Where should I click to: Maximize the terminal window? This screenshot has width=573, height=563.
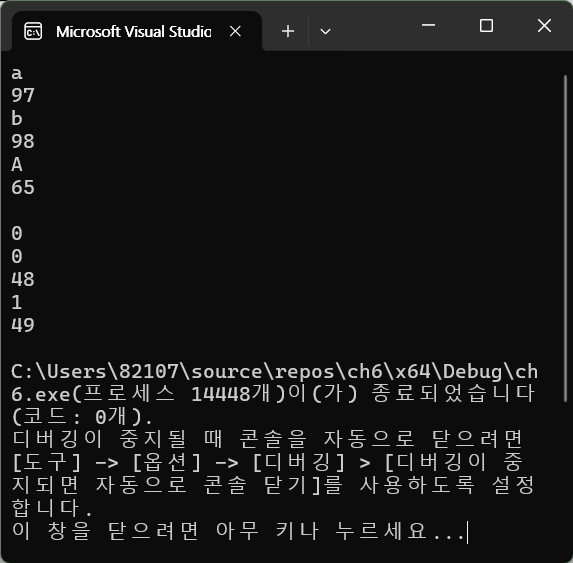click(x=486, y=26)
